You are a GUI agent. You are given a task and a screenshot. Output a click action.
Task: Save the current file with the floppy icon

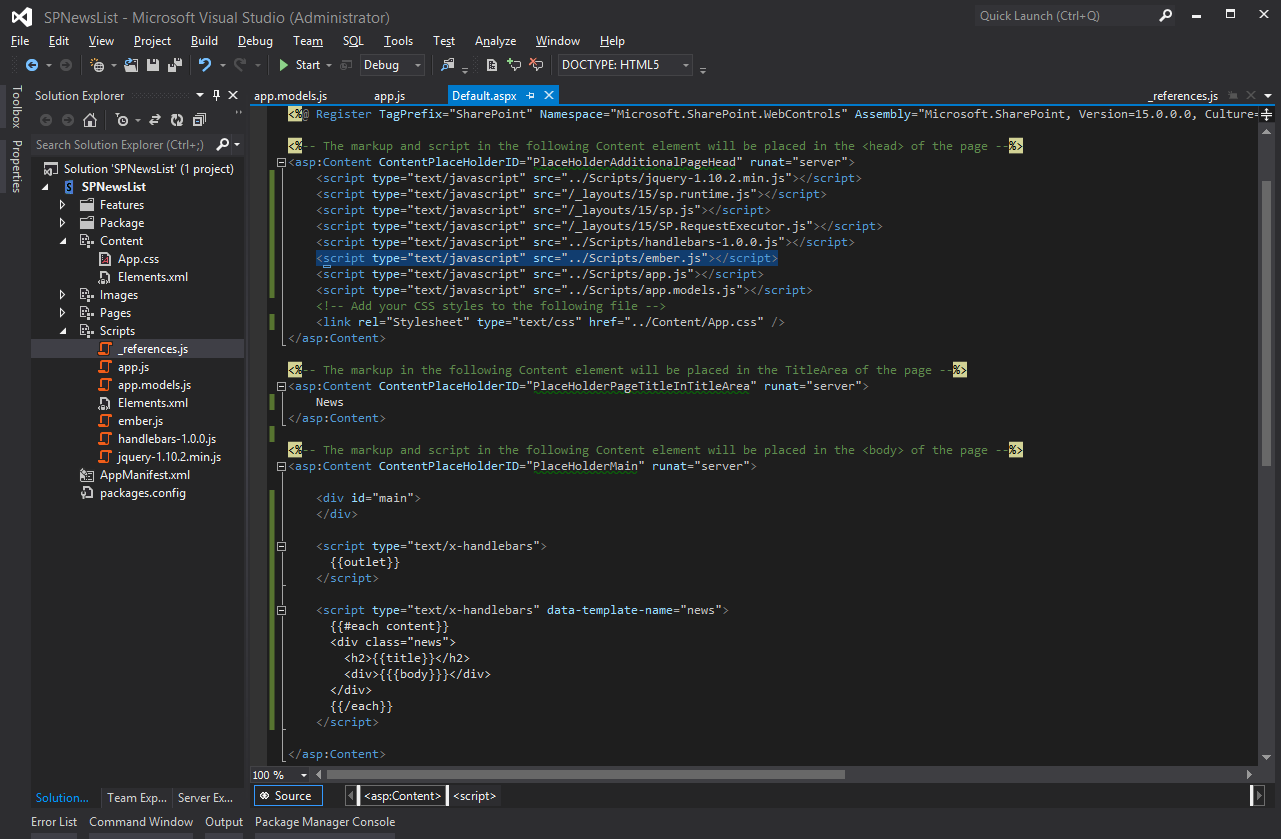pyautogui.click(x=154, y=65)
